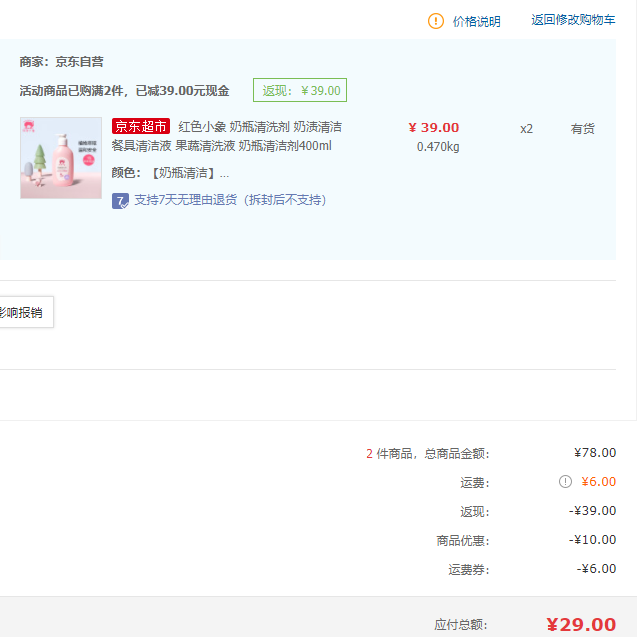Click the 有货 stock status
641x637 pixels.
(x=582, y=129)
